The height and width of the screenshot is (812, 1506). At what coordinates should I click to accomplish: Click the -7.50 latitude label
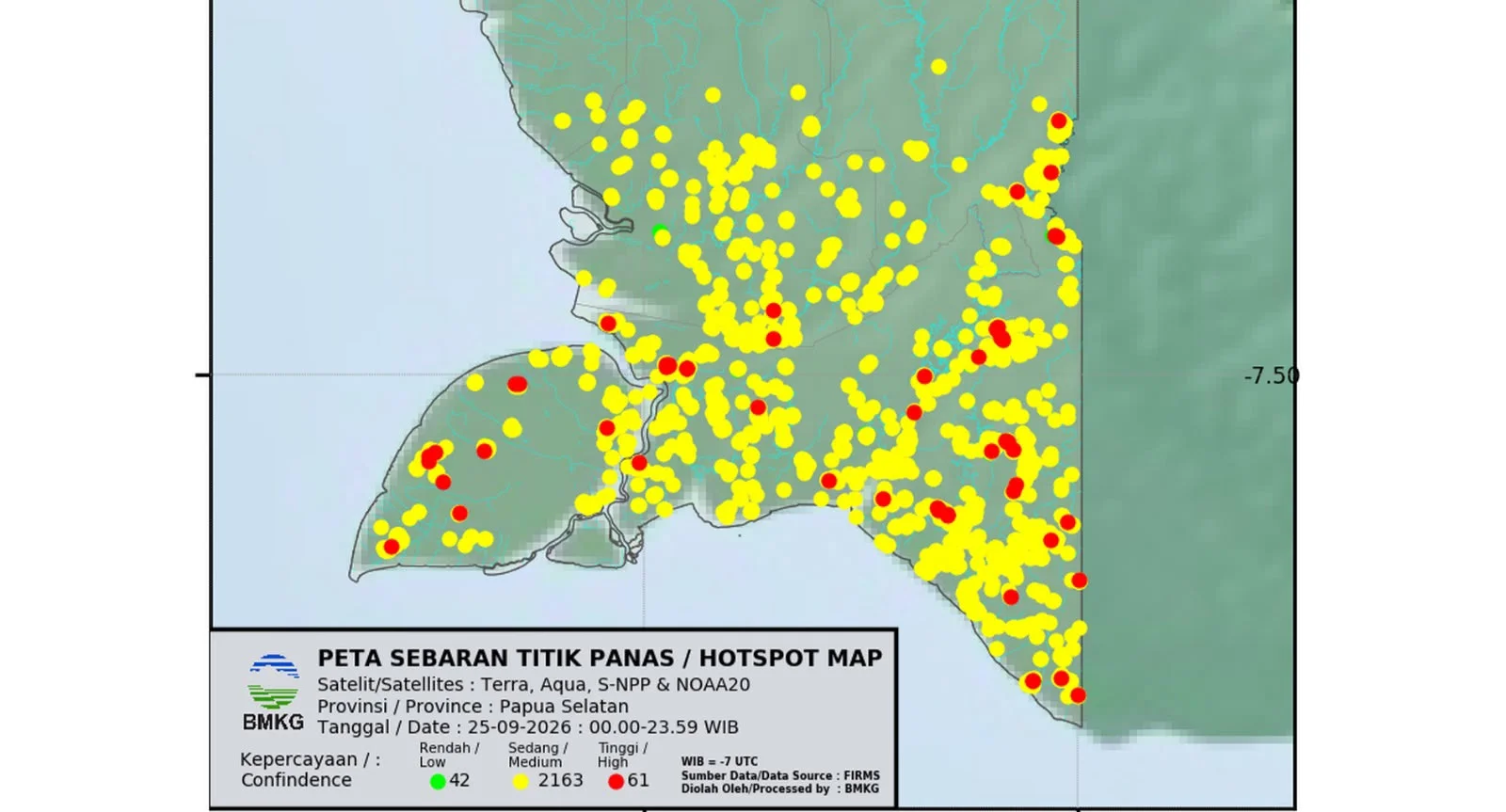point(1272,375)
